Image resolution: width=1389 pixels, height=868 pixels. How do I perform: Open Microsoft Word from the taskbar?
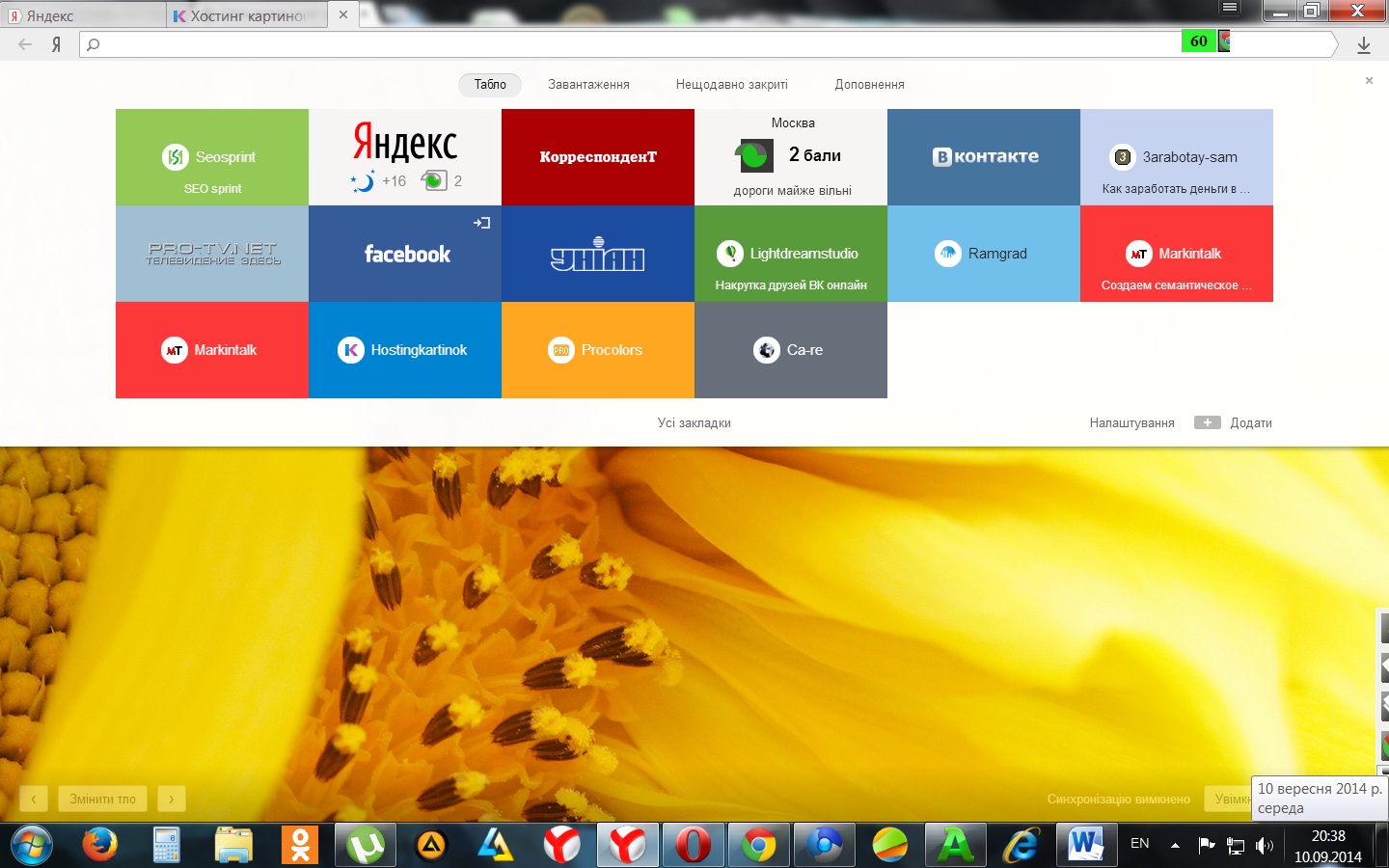pos(1086,846)
